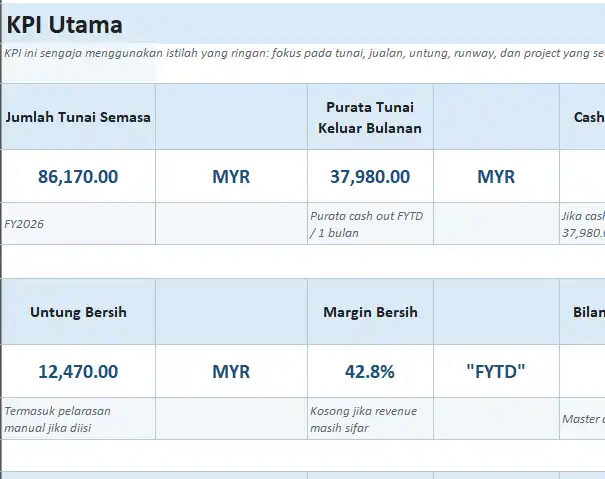
Task: Click the Purata cash out FYTD note
Action: point(370,225)
